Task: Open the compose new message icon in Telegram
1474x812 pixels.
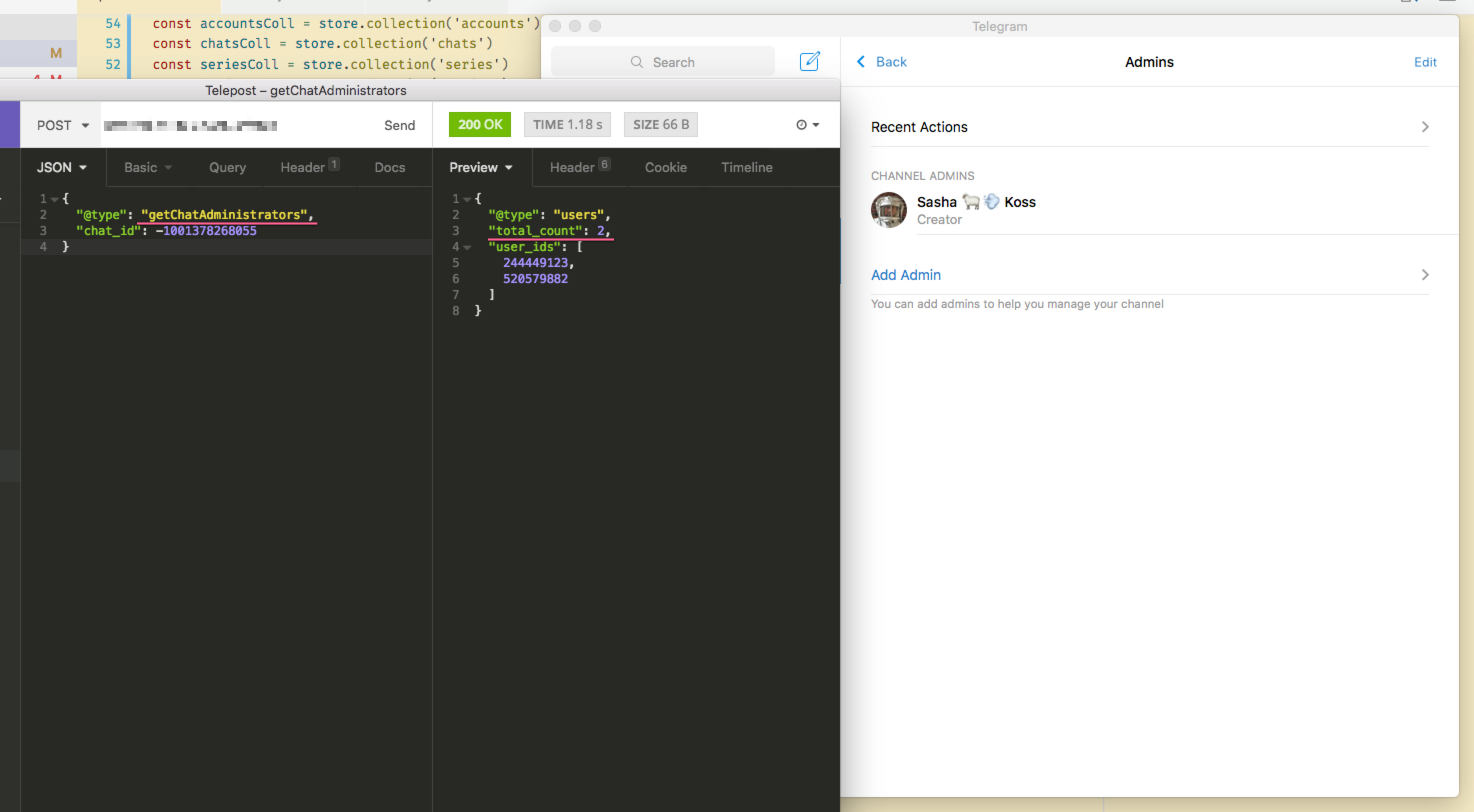Action: pos(810,61)
